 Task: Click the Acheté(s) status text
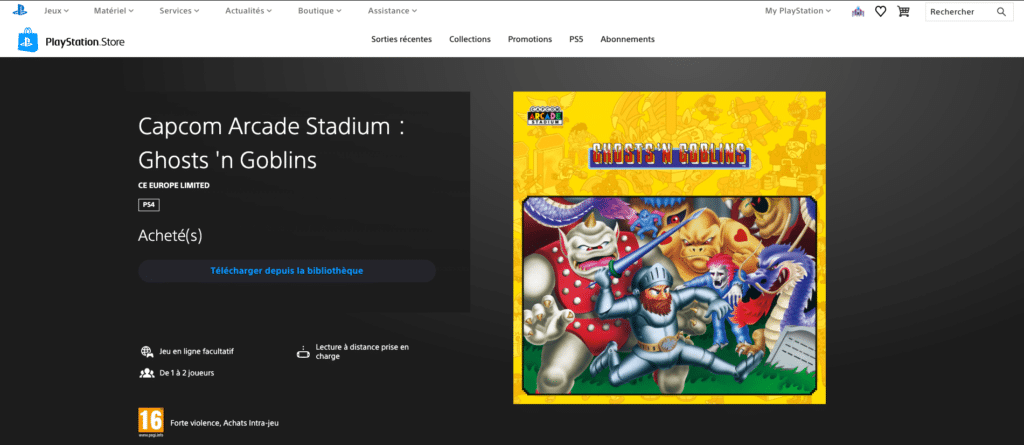(170, 236)
